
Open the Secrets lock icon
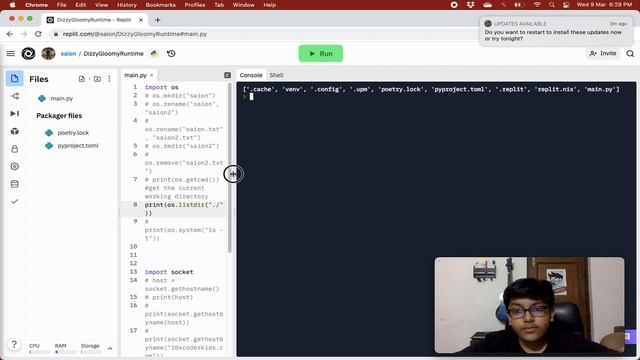tap(15, 149)
